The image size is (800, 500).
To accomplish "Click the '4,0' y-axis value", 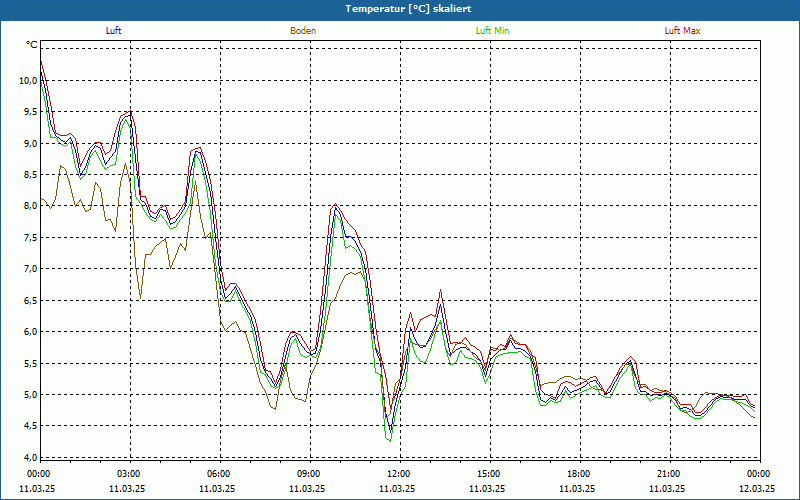I will pyautogui.click(x=31, y=457).
